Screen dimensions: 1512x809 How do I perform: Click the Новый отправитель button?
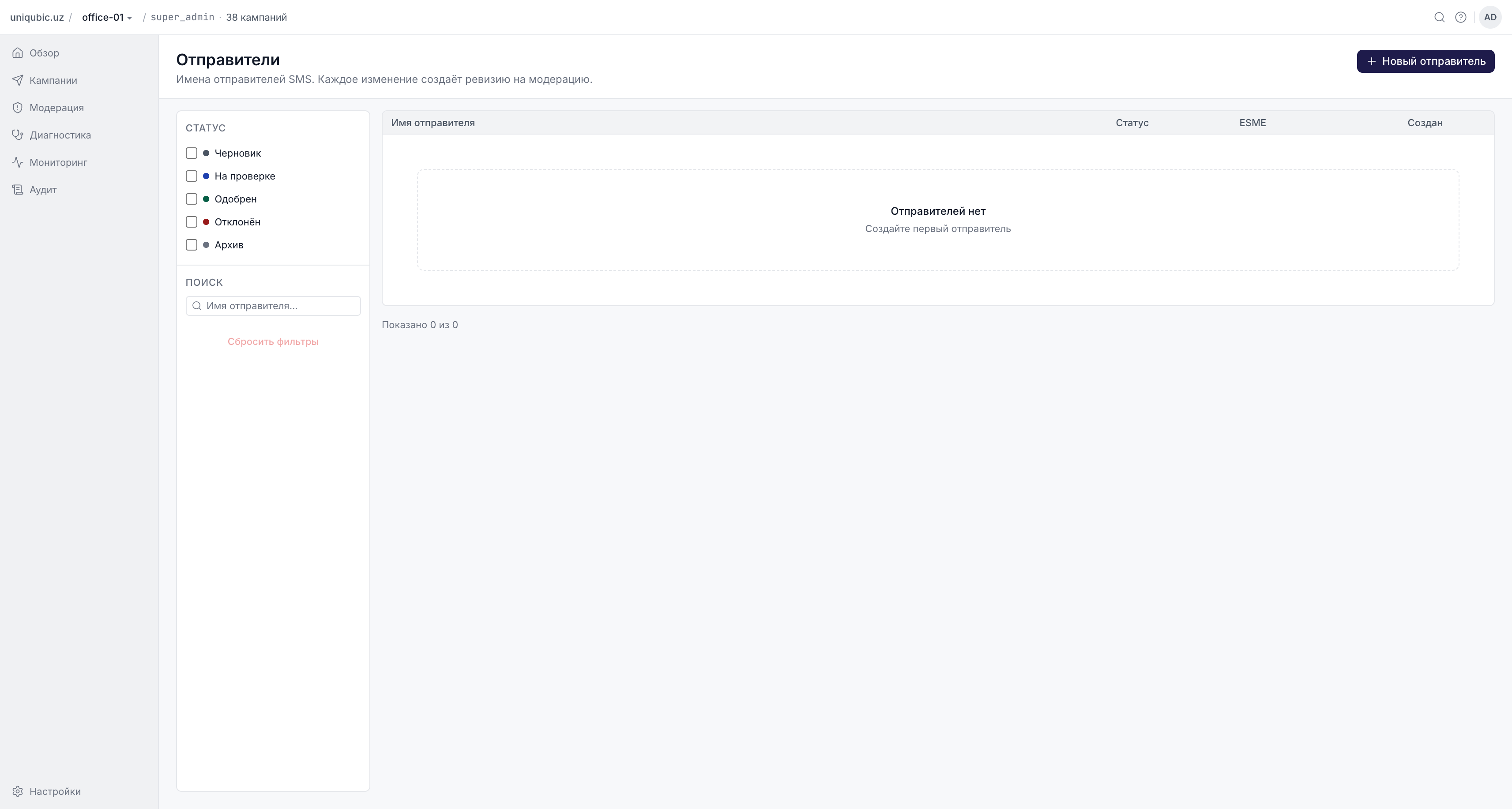tap(1425, 61)
